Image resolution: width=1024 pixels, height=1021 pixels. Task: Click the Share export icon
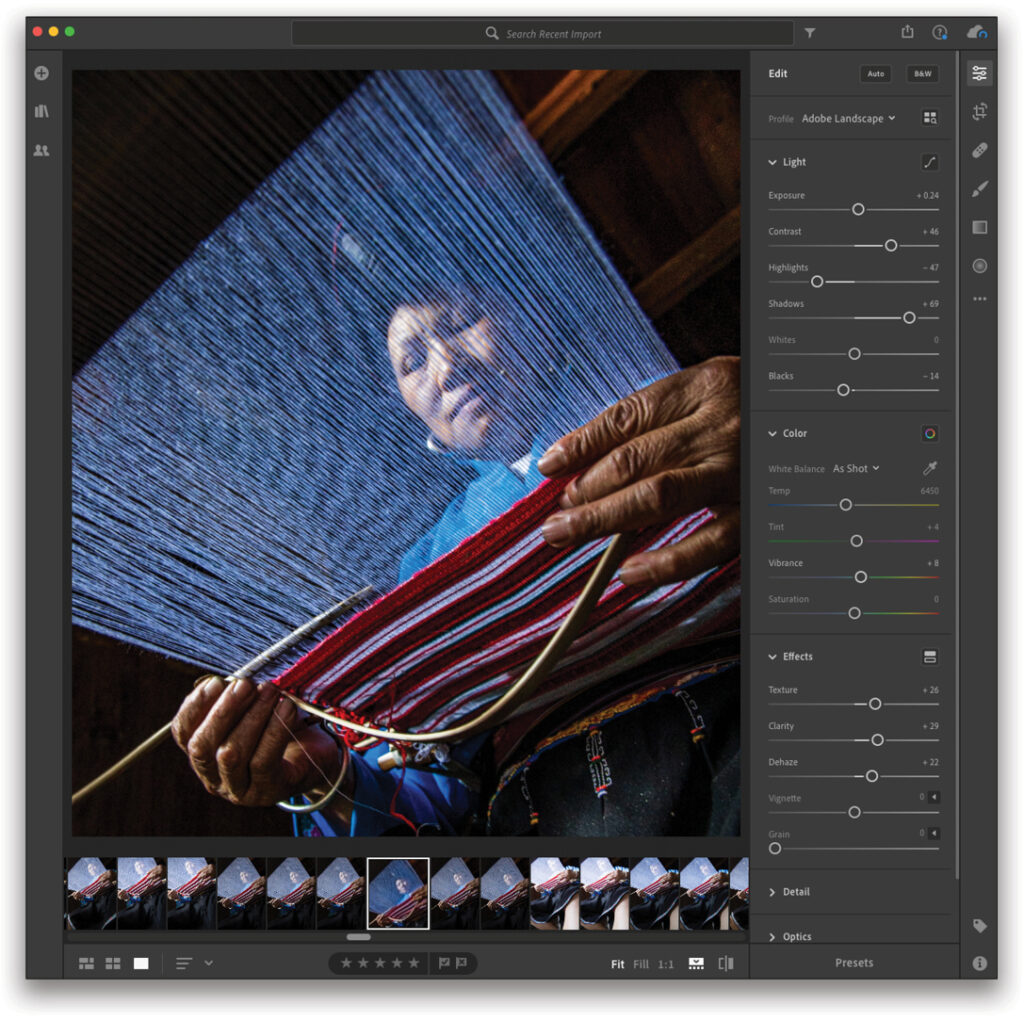(x=907, y=31)
